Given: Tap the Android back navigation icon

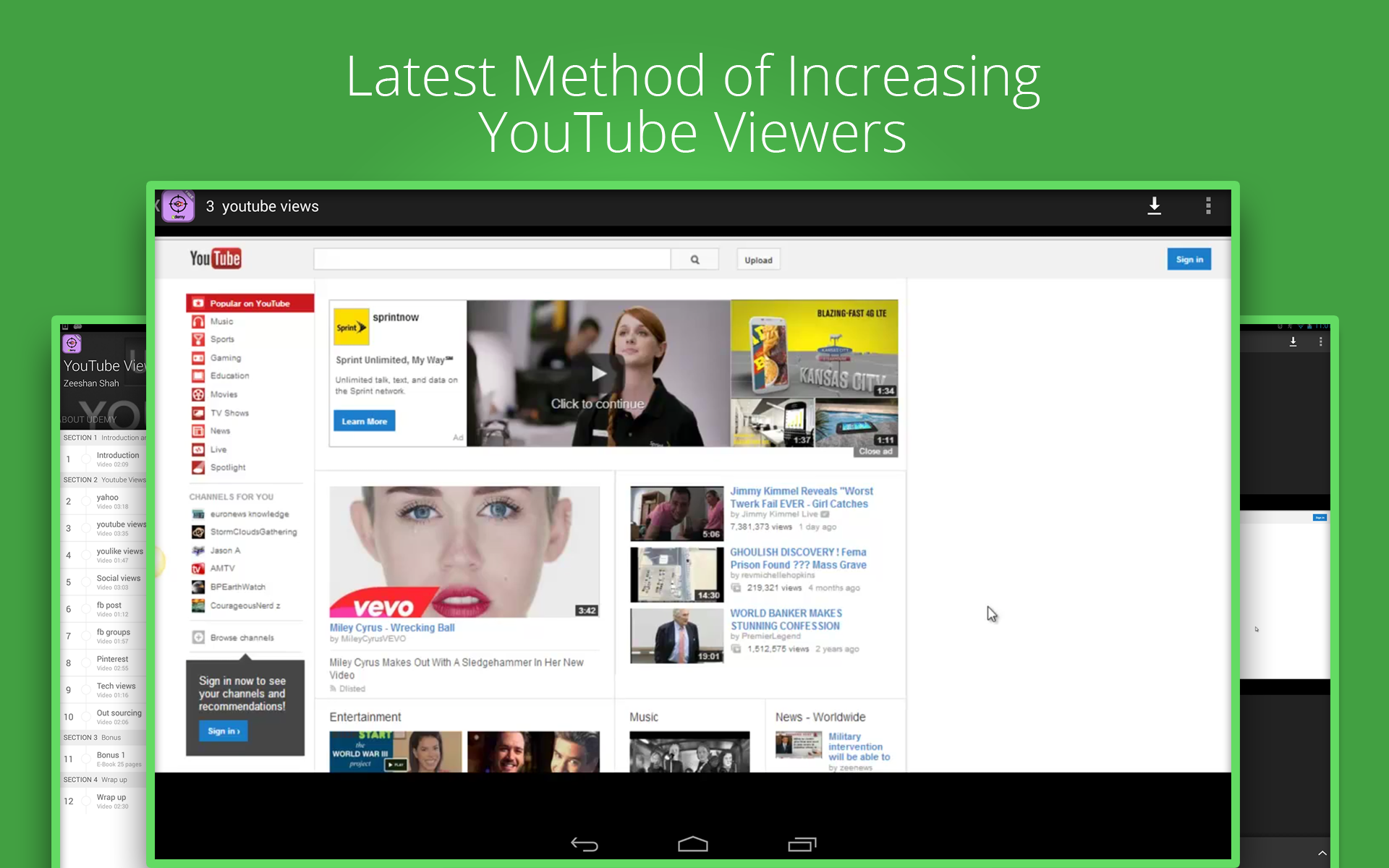Looking at the screenshot, I should click(x=585, y=844).
